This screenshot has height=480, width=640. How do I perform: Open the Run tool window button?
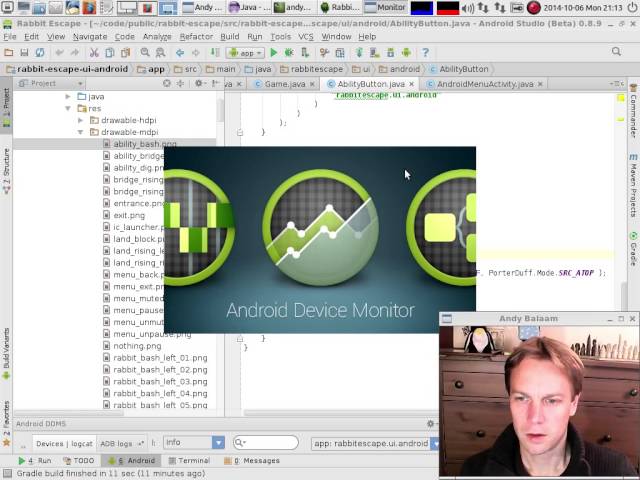point(35,461)
